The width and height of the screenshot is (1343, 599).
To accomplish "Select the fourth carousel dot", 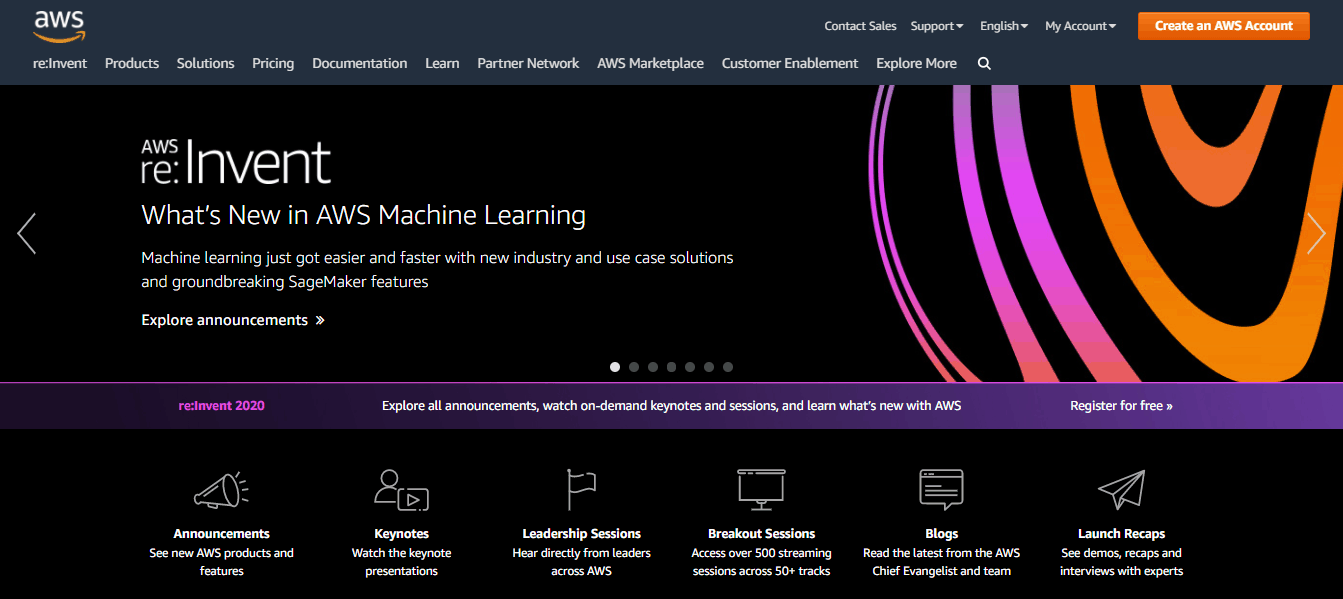I will click(672, 367).
